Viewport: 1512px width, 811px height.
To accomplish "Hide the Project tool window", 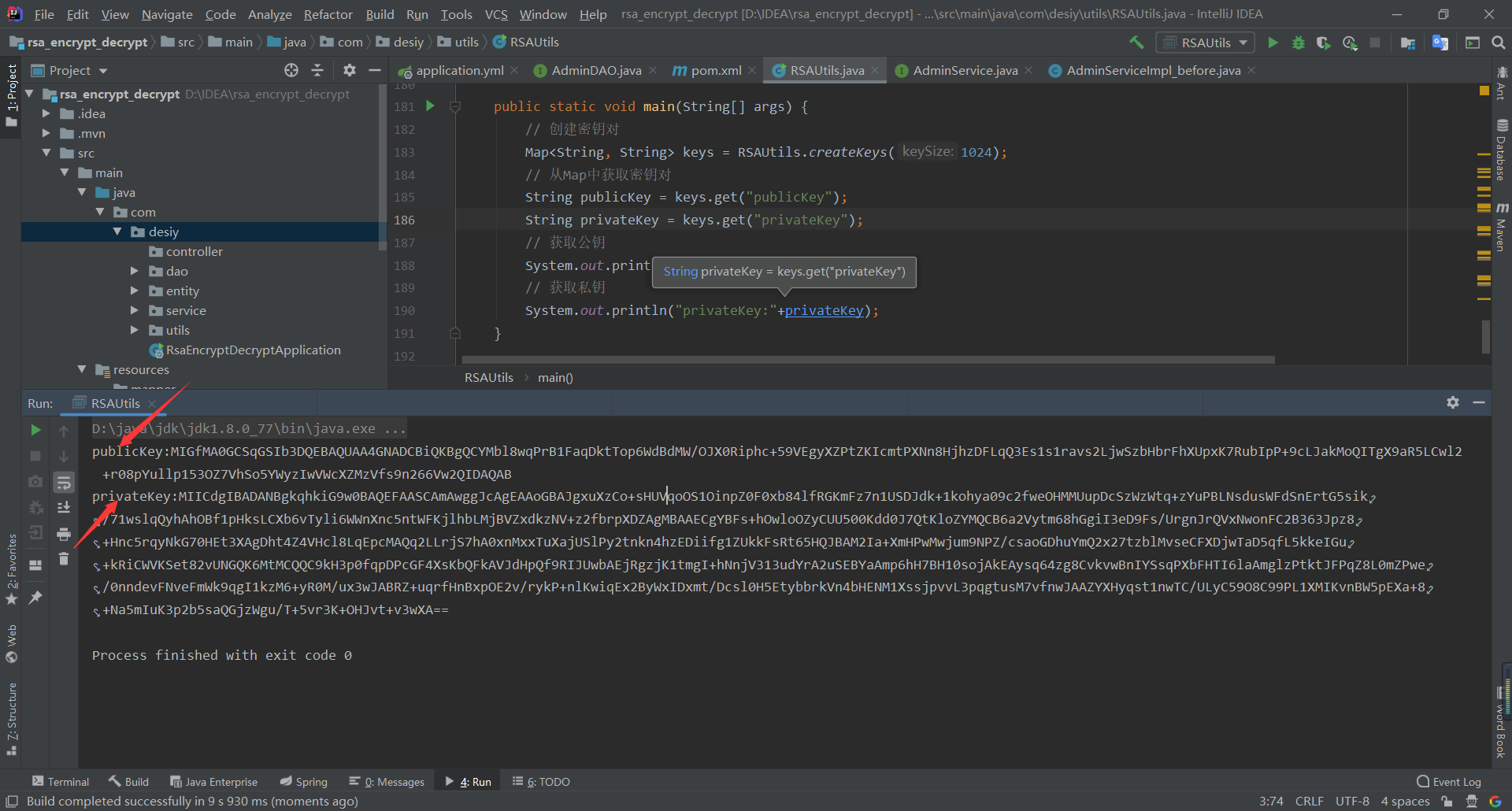I will click(x=375, y=70).
